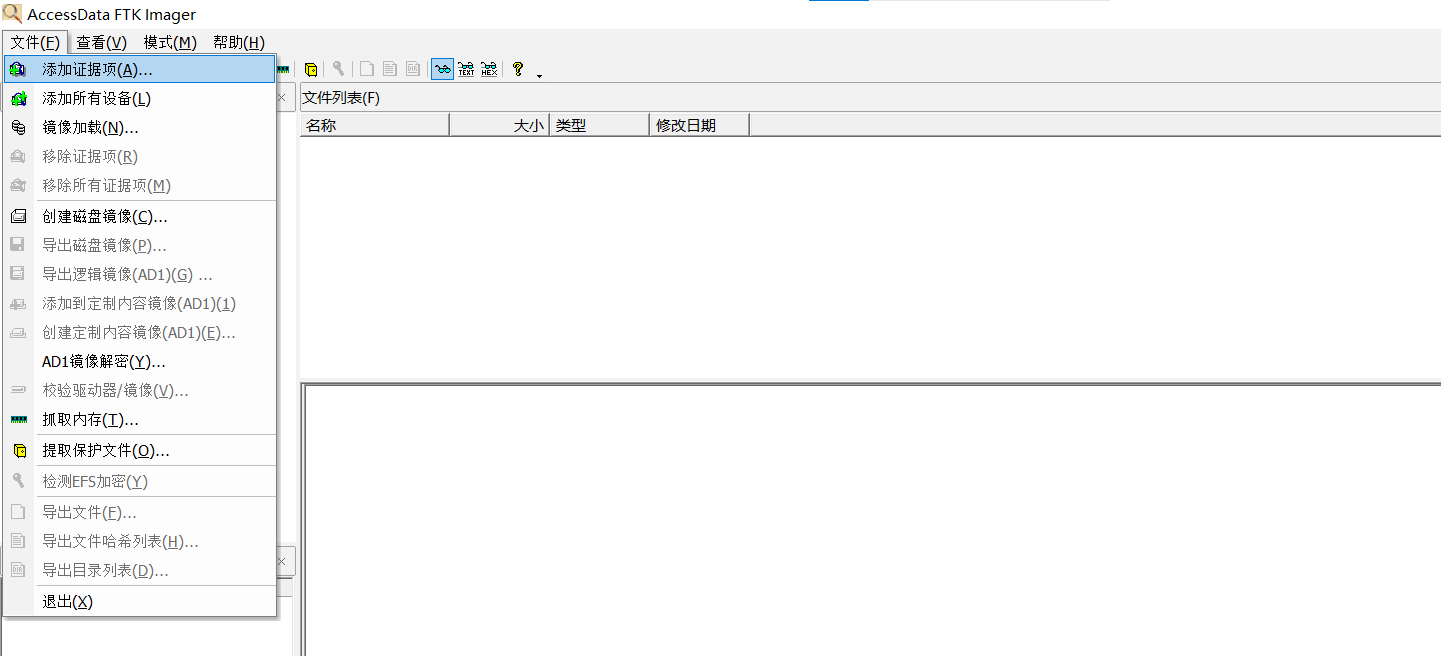The width and height of the screenshot is (1441, 656).
Task: Open the 查看(V) menu
Action: [x=101, y=42]
